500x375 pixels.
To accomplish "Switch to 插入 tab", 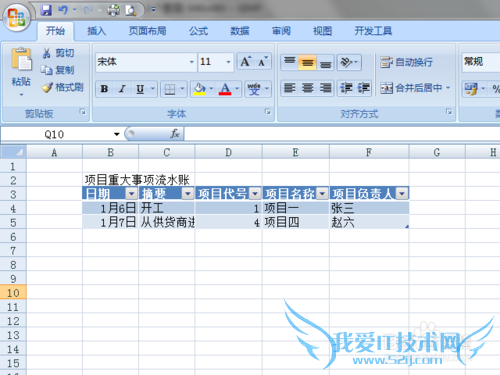I will (x=96, y=31).
